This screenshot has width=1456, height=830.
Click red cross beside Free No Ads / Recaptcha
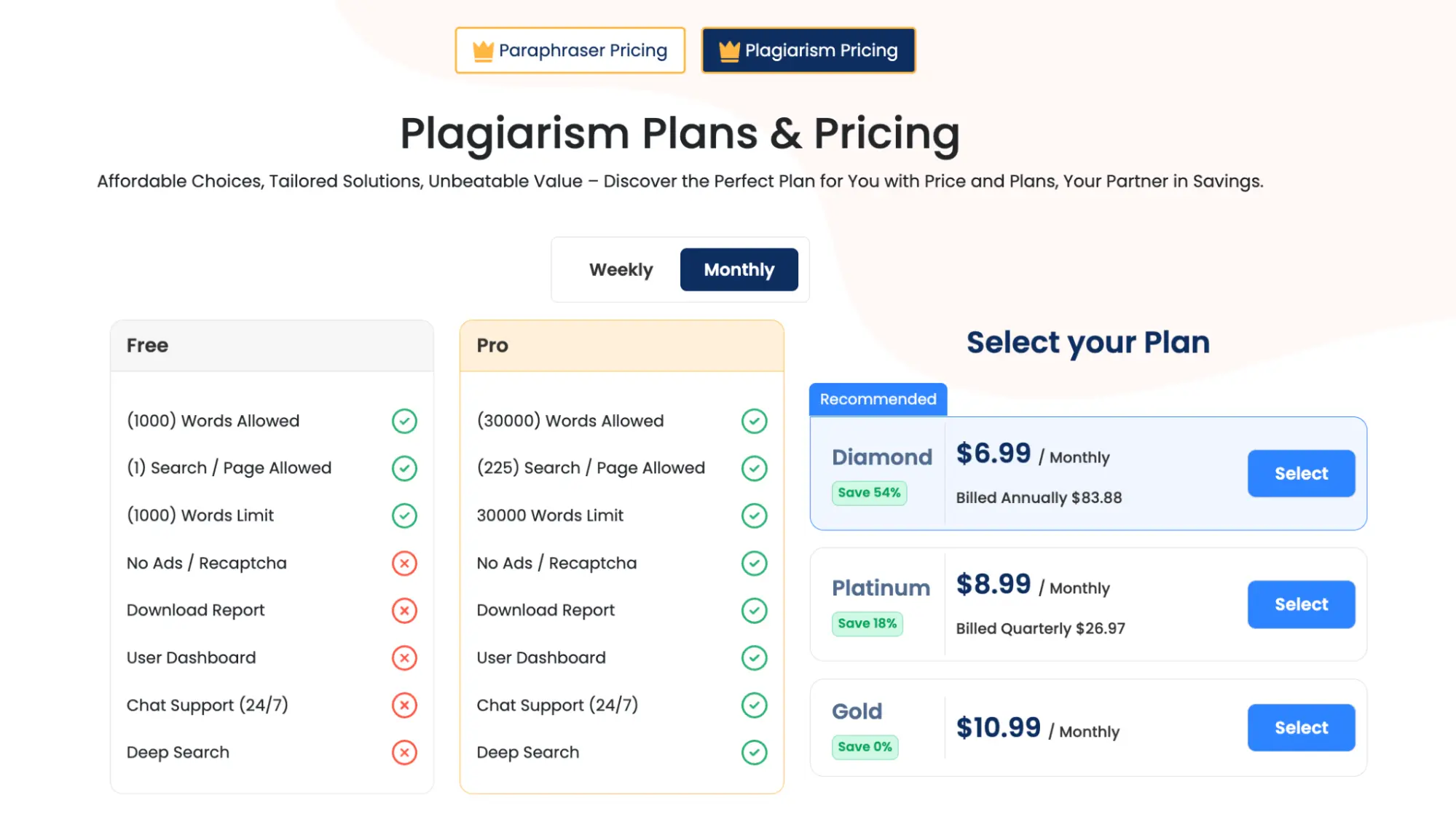[x=404, y=563]
